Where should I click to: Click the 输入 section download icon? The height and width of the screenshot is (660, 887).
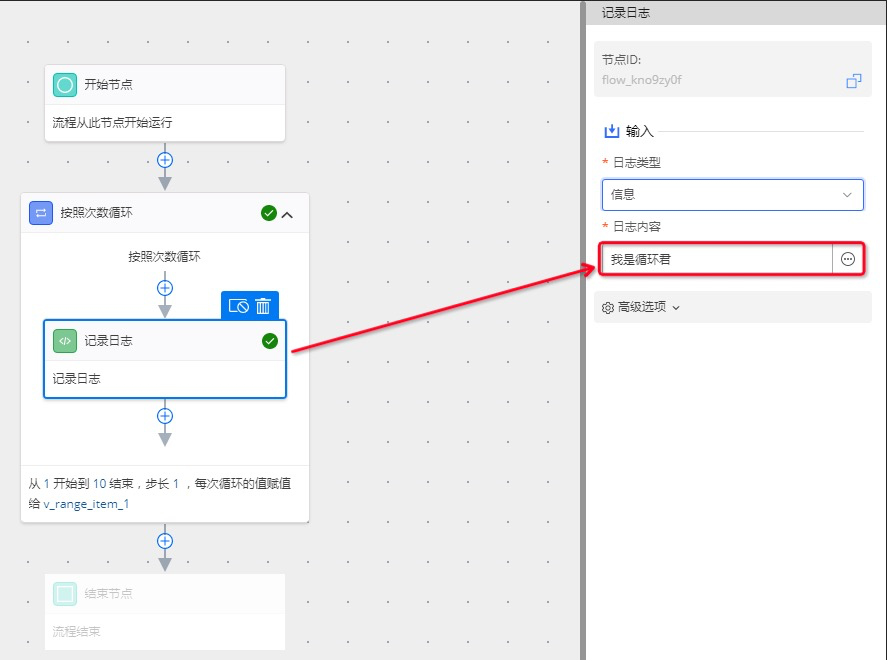click(612, 131)
